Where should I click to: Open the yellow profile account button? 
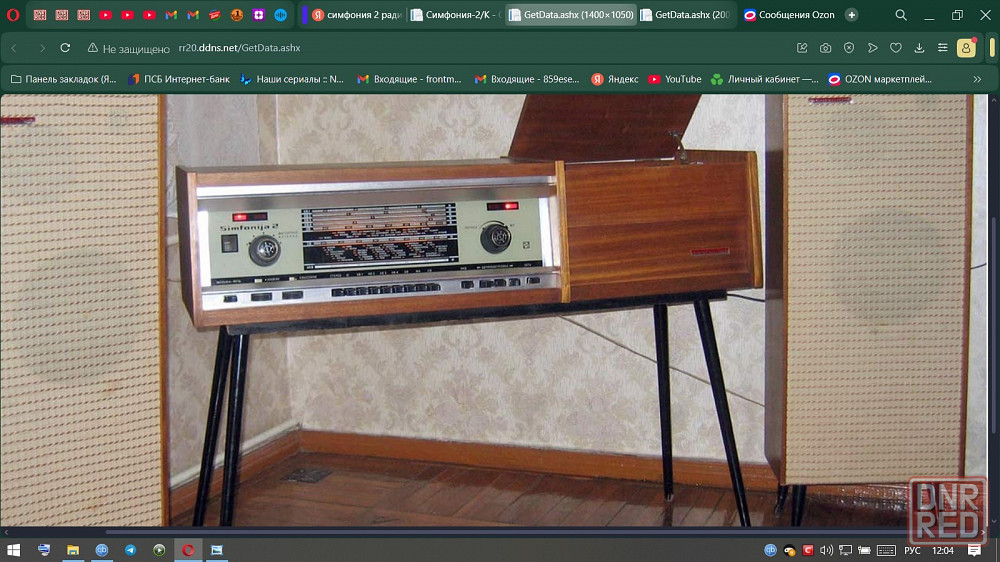point(966,48)
